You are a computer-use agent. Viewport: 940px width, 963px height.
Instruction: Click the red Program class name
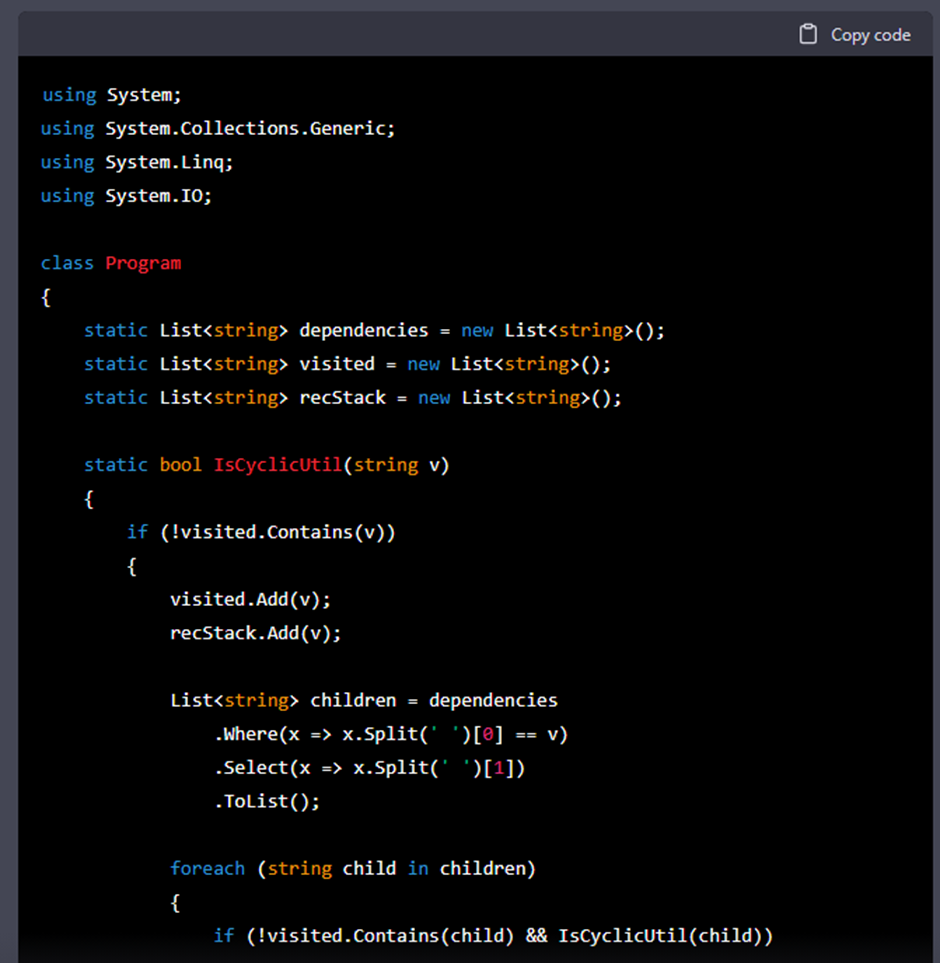(x=143, y=263)
